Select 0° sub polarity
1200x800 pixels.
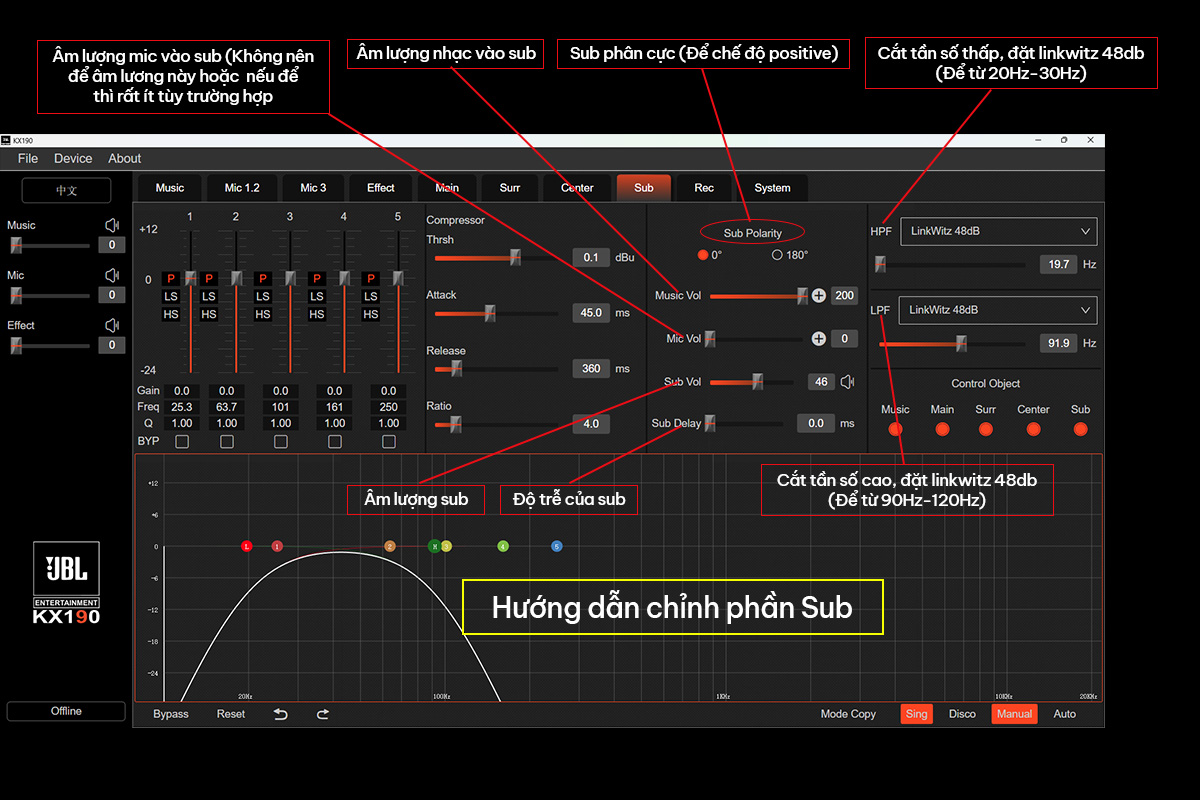tap(702, 255)
